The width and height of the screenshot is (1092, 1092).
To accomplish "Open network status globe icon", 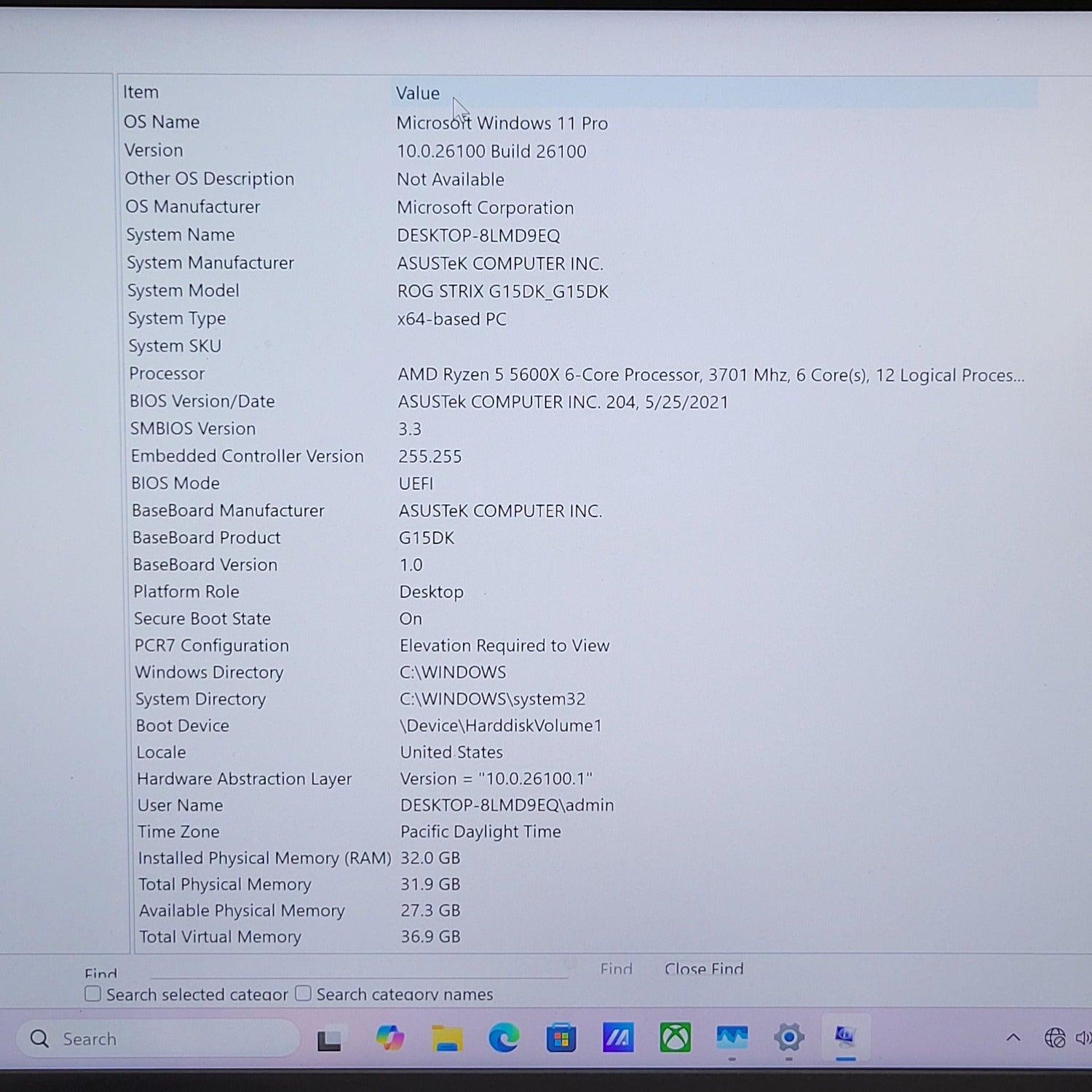I will [x=1055, y=1038].
